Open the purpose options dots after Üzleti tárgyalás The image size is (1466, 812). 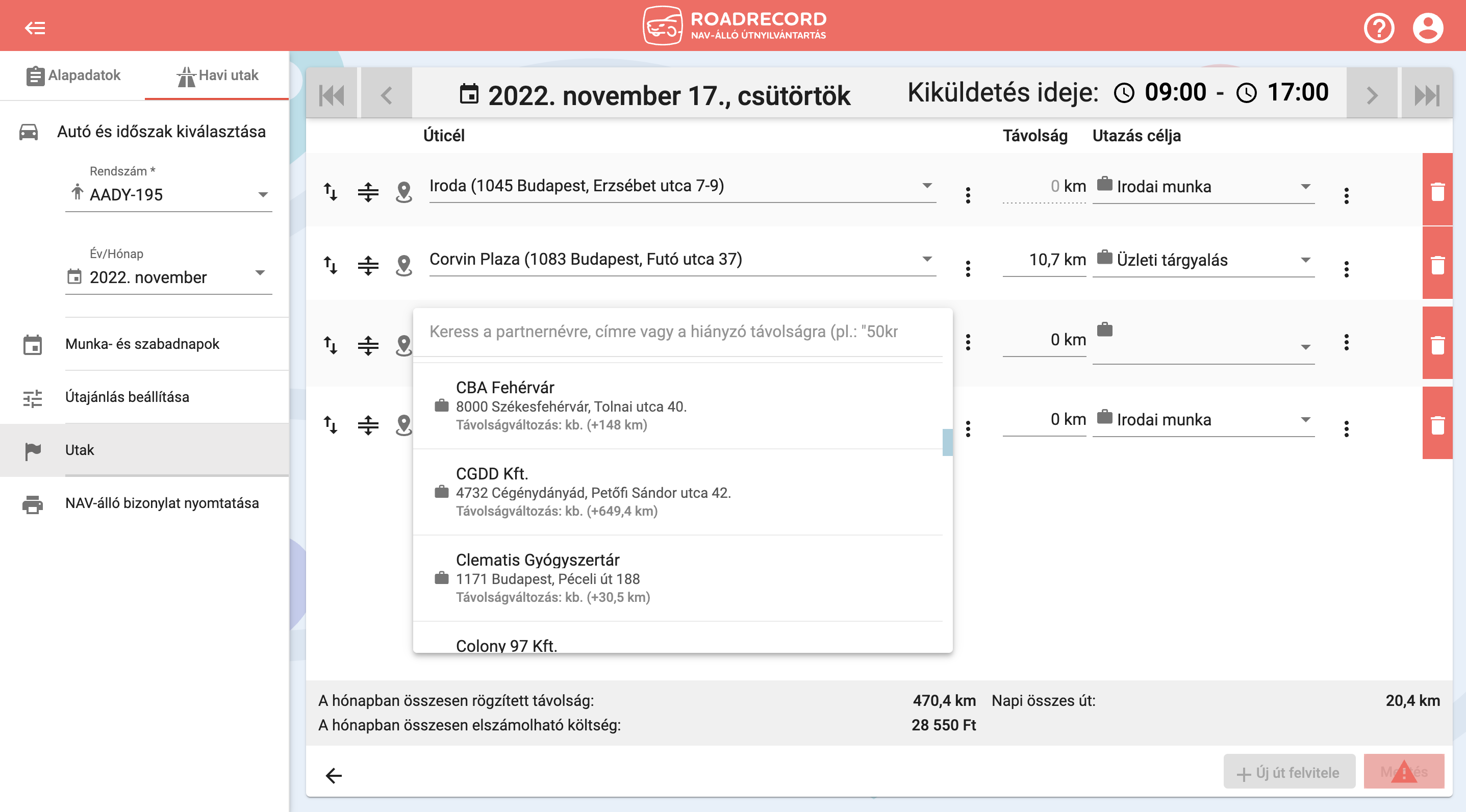click(1347, 269)
